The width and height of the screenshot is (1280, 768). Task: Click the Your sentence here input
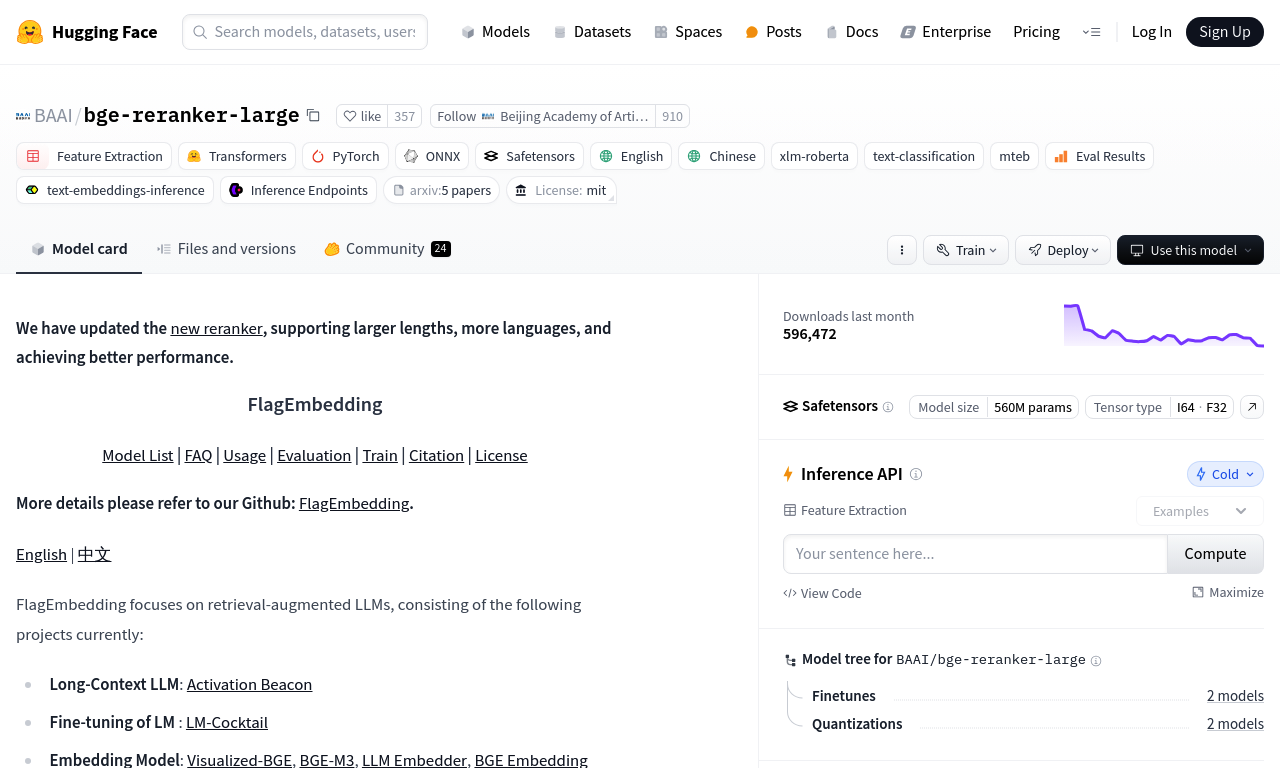[975, 554]
